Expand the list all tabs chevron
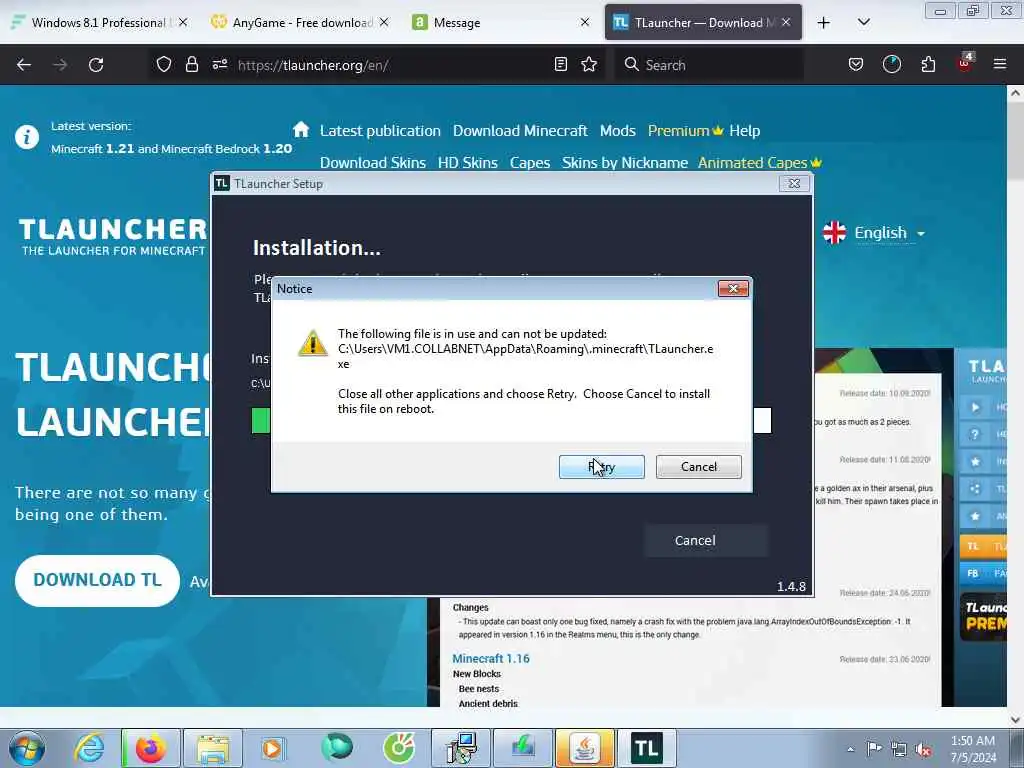This screenshot has width=1024, height=768. click(864, 22)
